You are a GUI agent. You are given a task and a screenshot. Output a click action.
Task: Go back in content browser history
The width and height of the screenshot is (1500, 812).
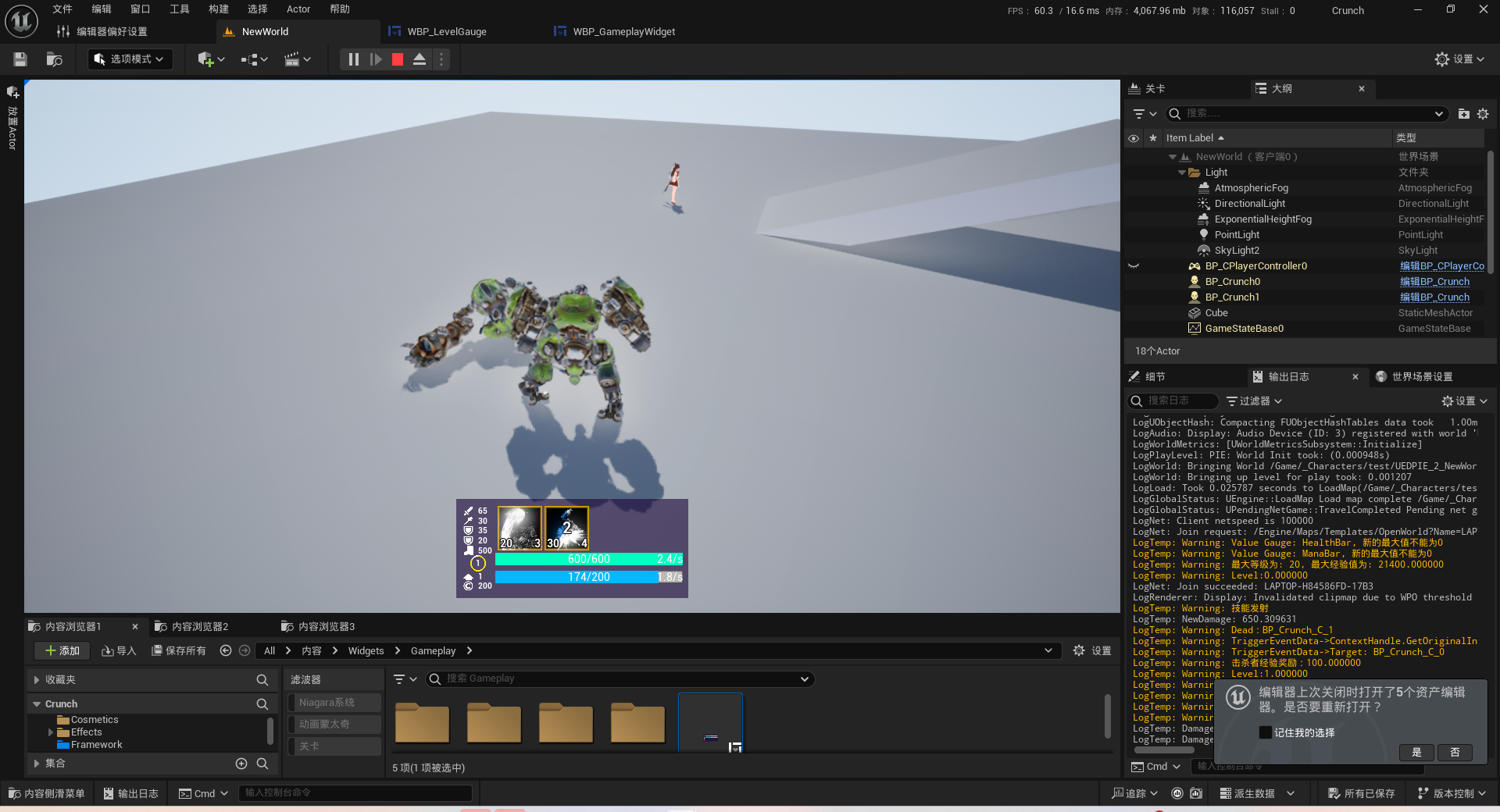tap(226, 651)
